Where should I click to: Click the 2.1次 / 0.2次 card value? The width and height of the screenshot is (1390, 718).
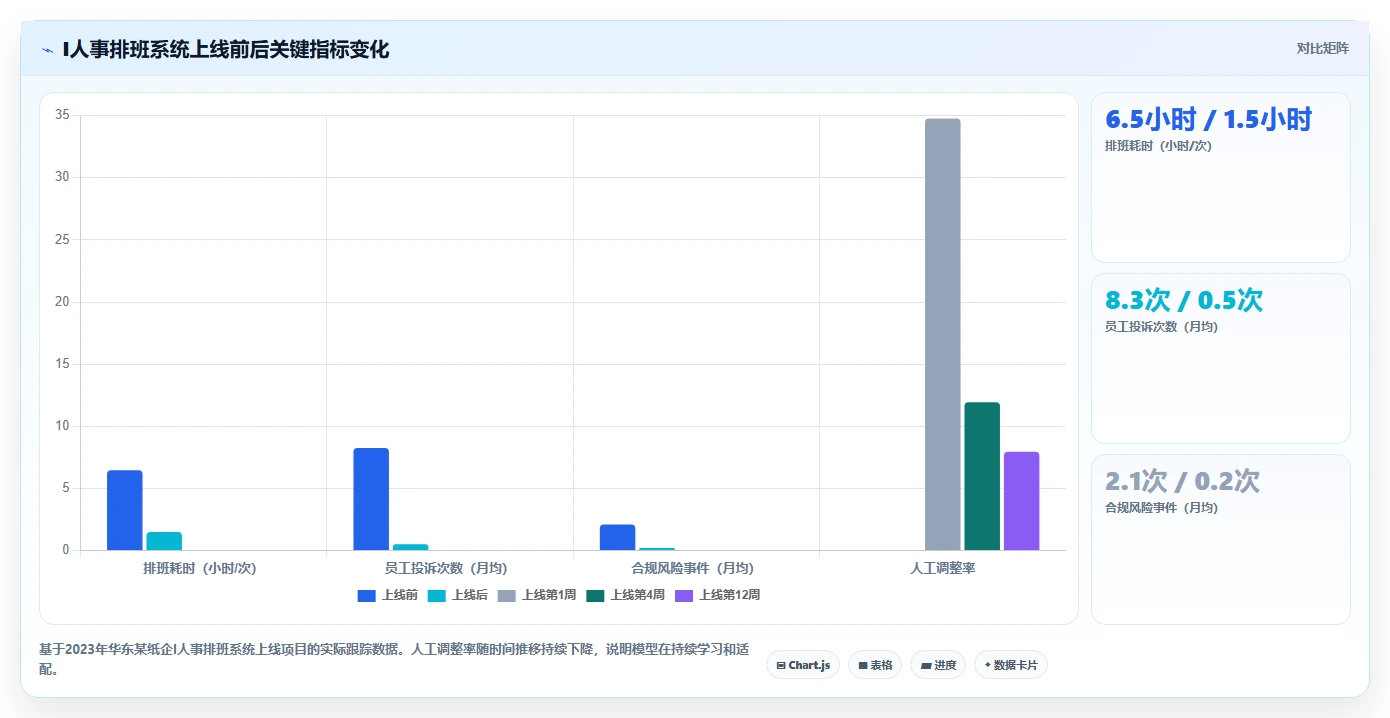pyautogui.click(x=1182, y=482)
